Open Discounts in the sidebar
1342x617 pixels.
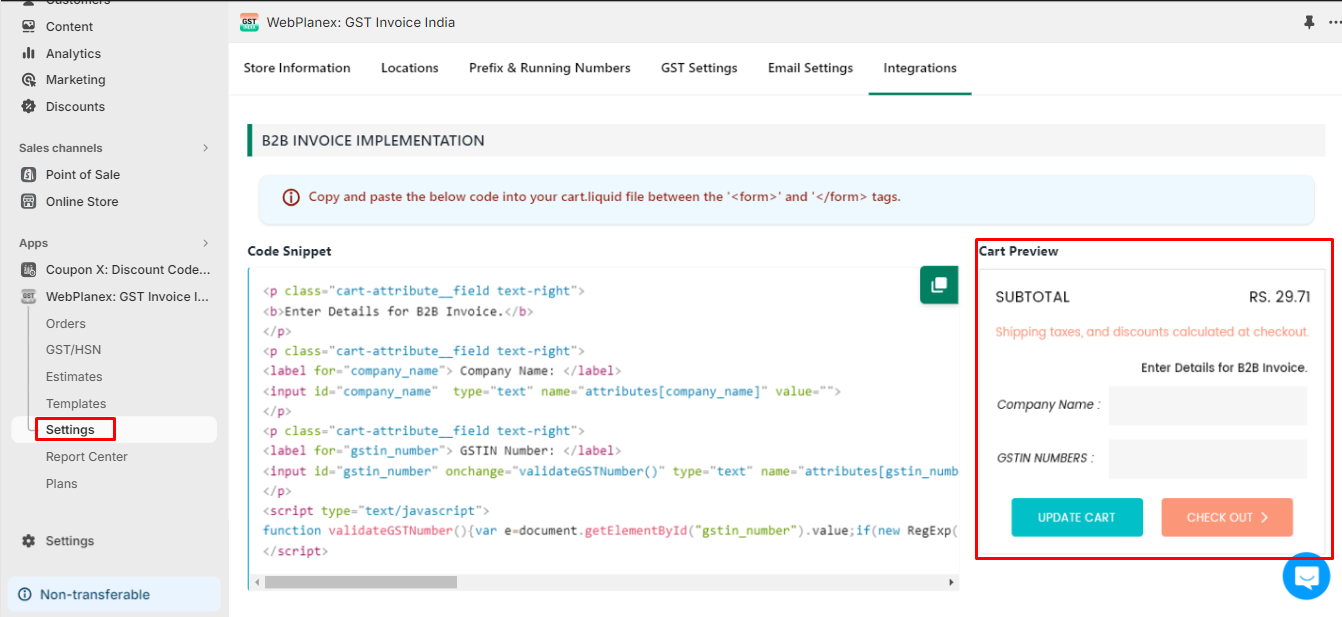tap(75, 106)
